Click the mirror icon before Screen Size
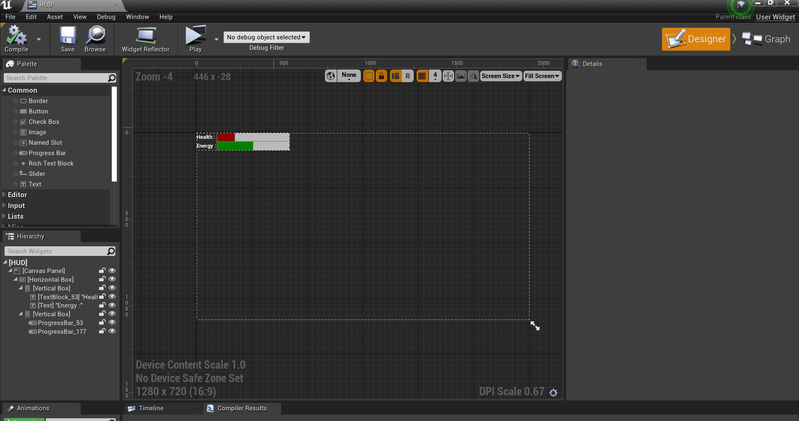 473,76
